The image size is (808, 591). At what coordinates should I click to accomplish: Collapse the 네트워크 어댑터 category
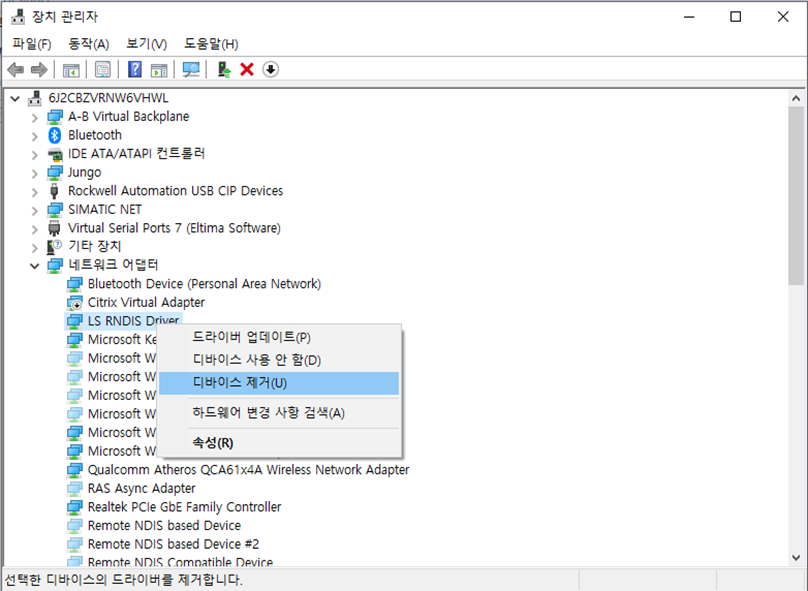click(x=32, y=264)
